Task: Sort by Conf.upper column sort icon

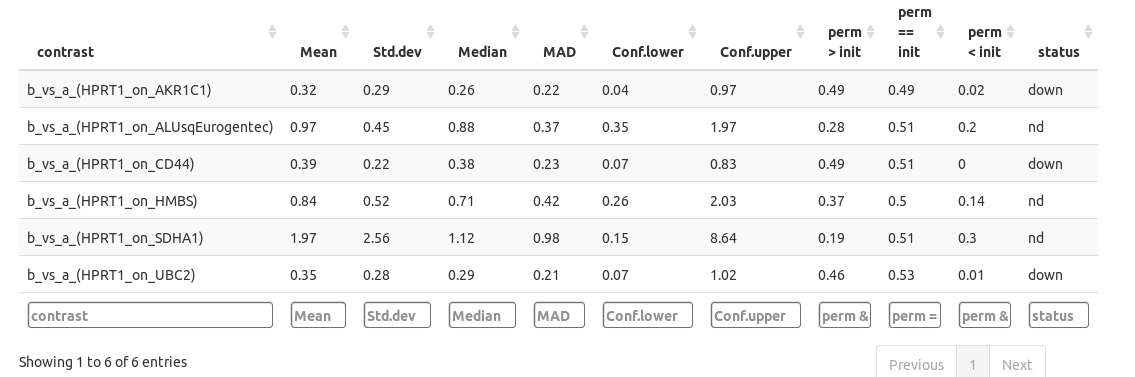Action: pyautogui.click(x=800, y=31)
